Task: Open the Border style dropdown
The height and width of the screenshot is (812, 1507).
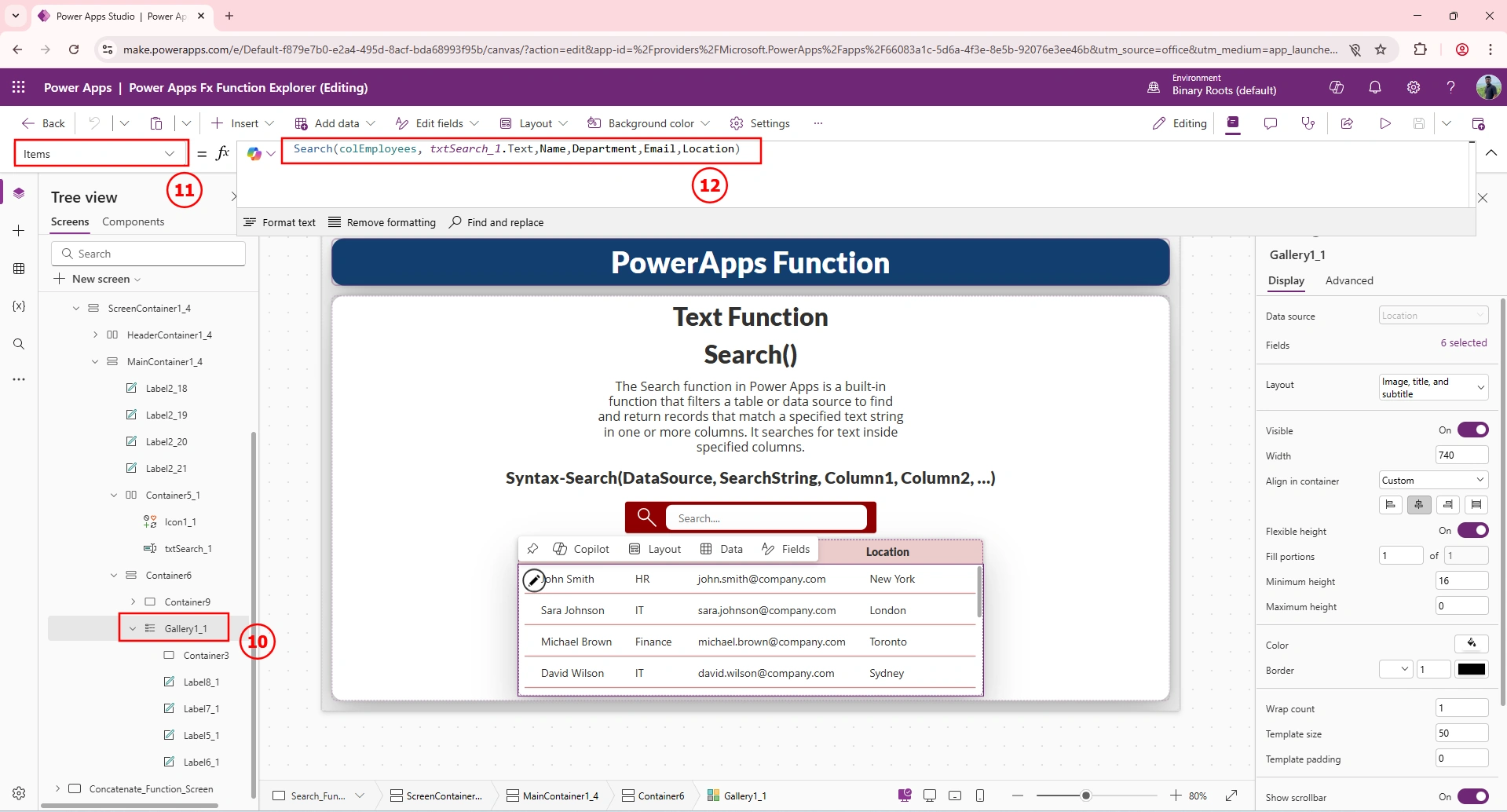Action: click(1396, 669)
